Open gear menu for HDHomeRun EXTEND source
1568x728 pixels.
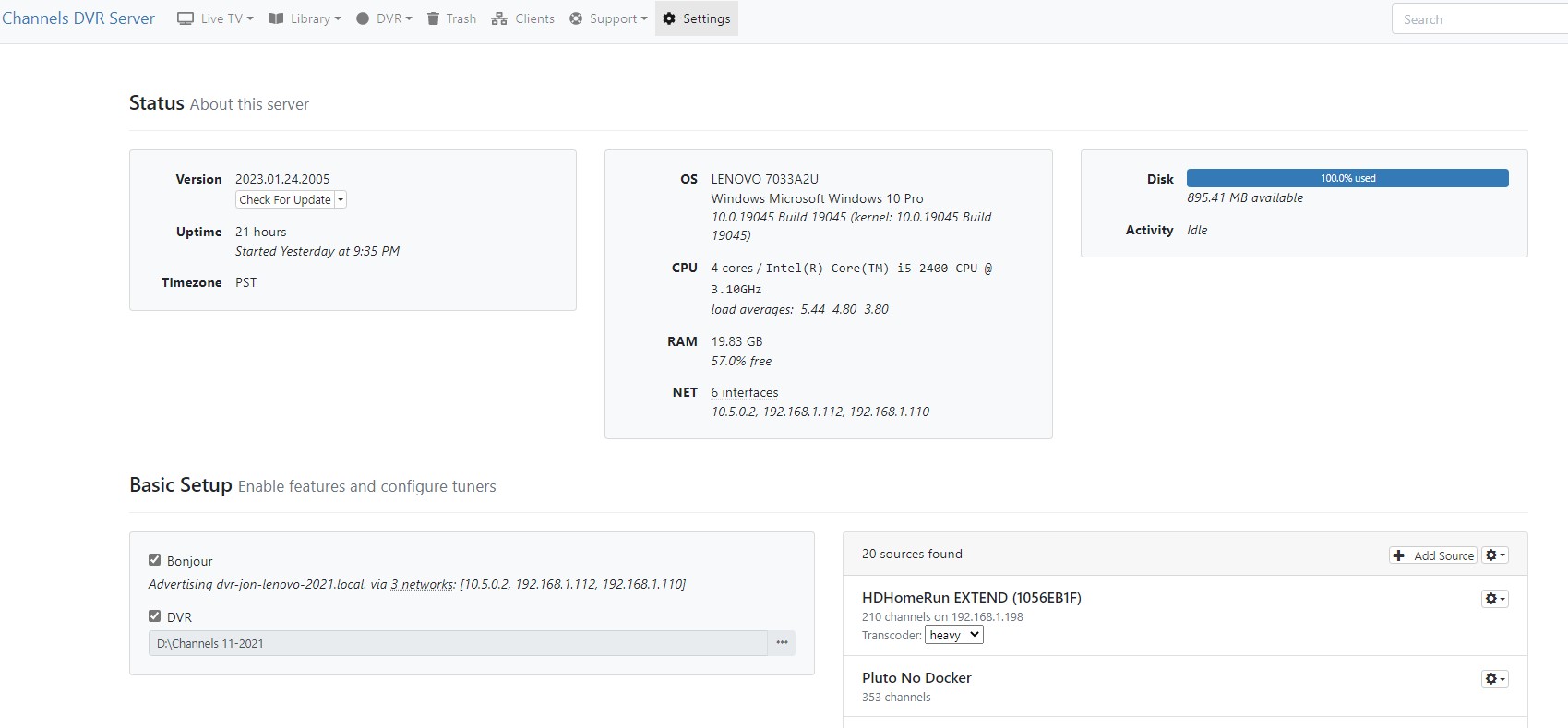(1494, 599)
